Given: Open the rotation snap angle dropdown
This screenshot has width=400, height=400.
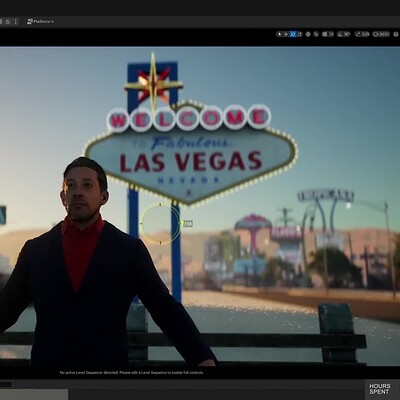Looking at the screenshot, I should point(347,34).
